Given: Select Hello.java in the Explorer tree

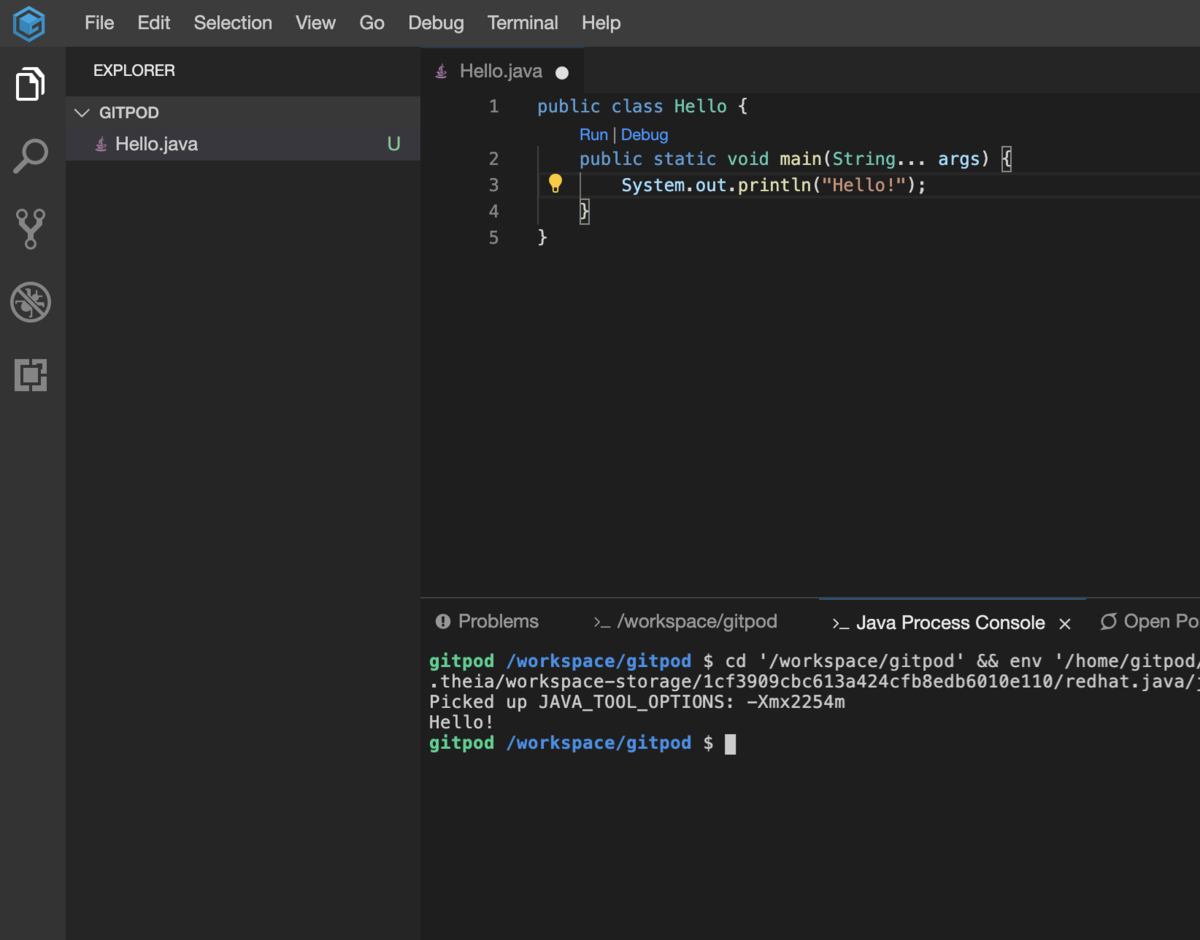Looking at the screenshot, I should [x=243, y=144].
